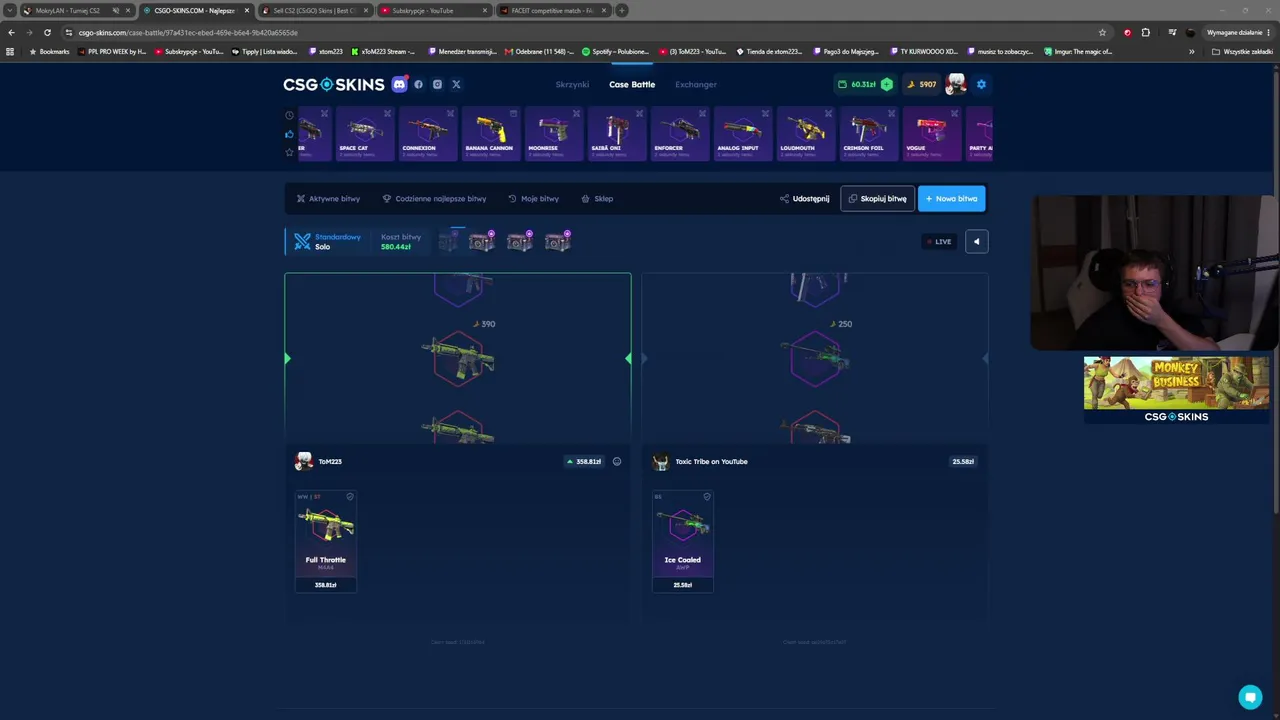The width and height of the screenshot is (1280, 720).
Task: Open the live chat support bubble
Action: pyautogui.click(x=1250, y=697)
